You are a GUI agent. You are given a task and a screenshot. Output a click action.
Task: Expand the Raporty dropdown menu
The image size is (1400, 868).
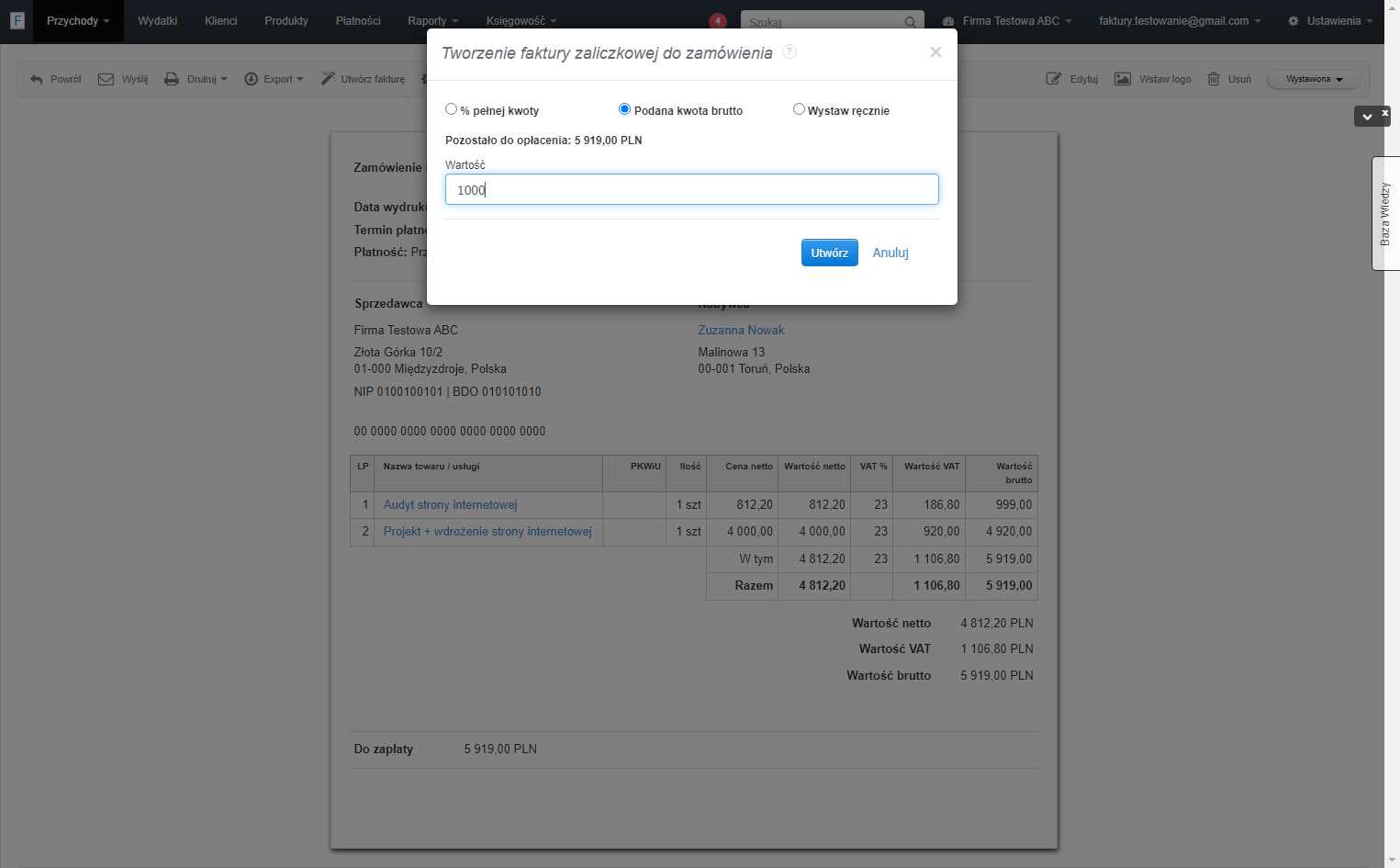[432, 21]
